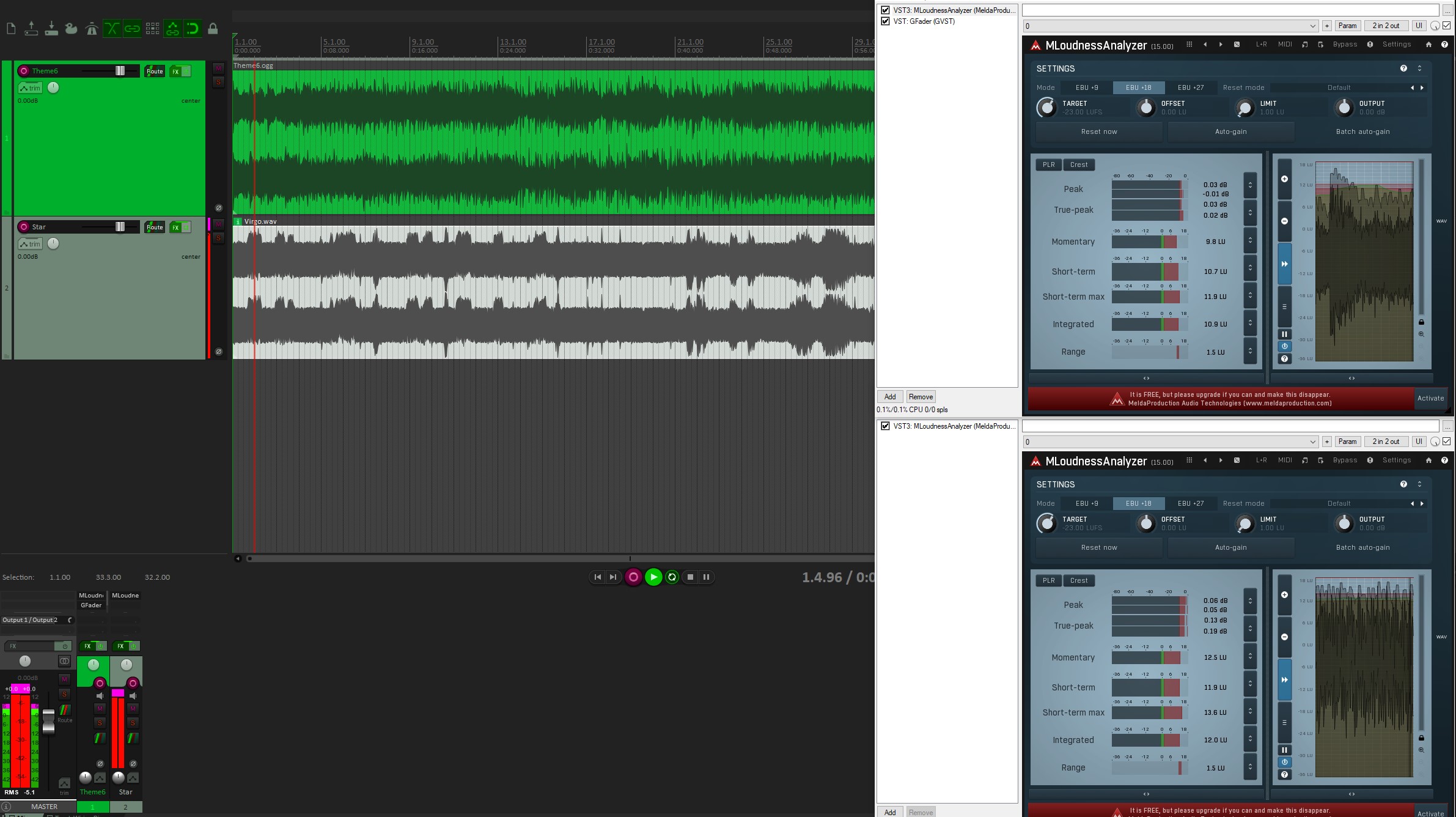Screen dimensions: 1456x817
Task: Click the lock icon beside Theme6 analyzer graph
Action: [x=1421, y=322]
